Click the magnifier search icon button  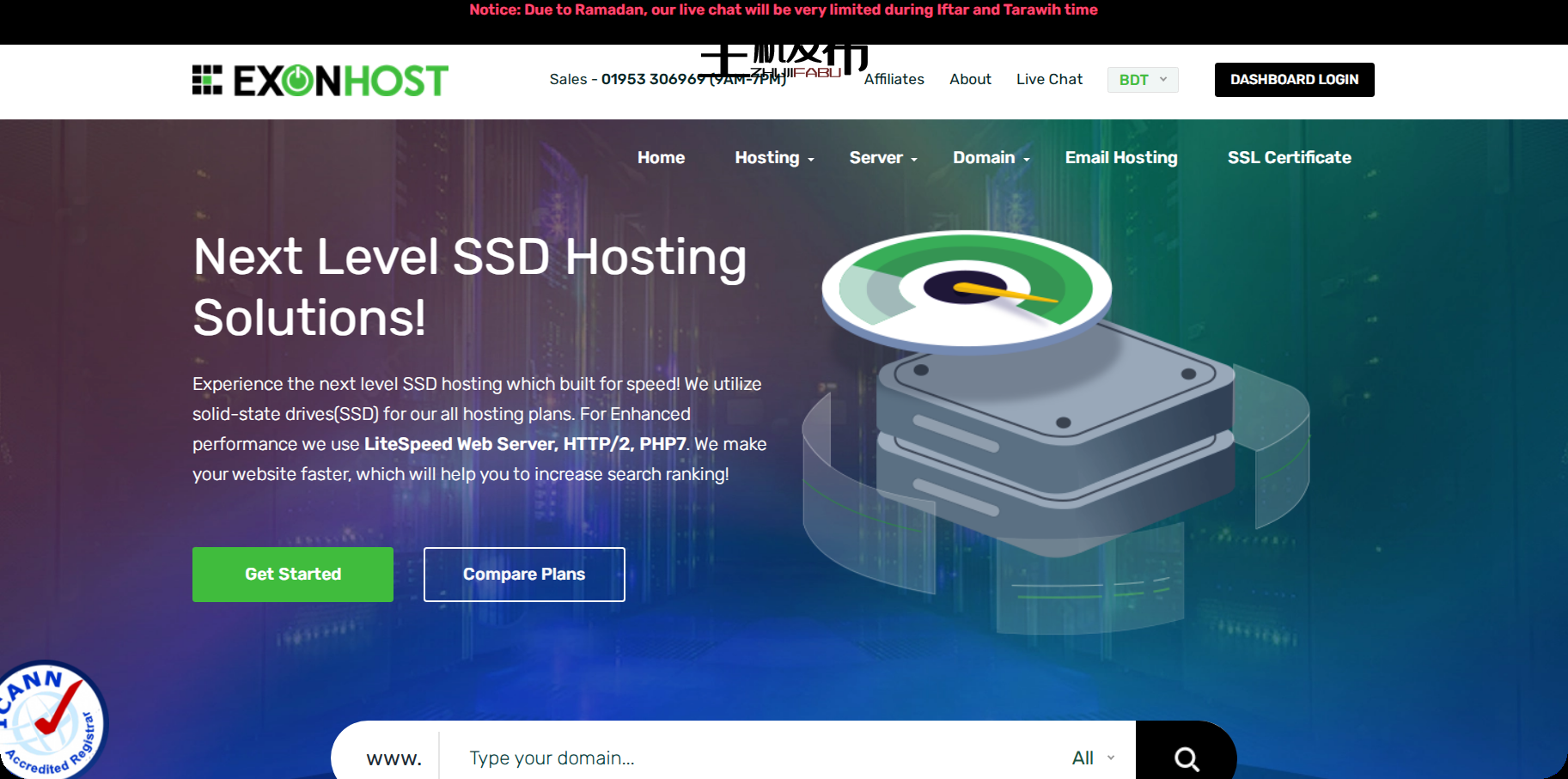pyautogui.click(x=1186, y=758)
